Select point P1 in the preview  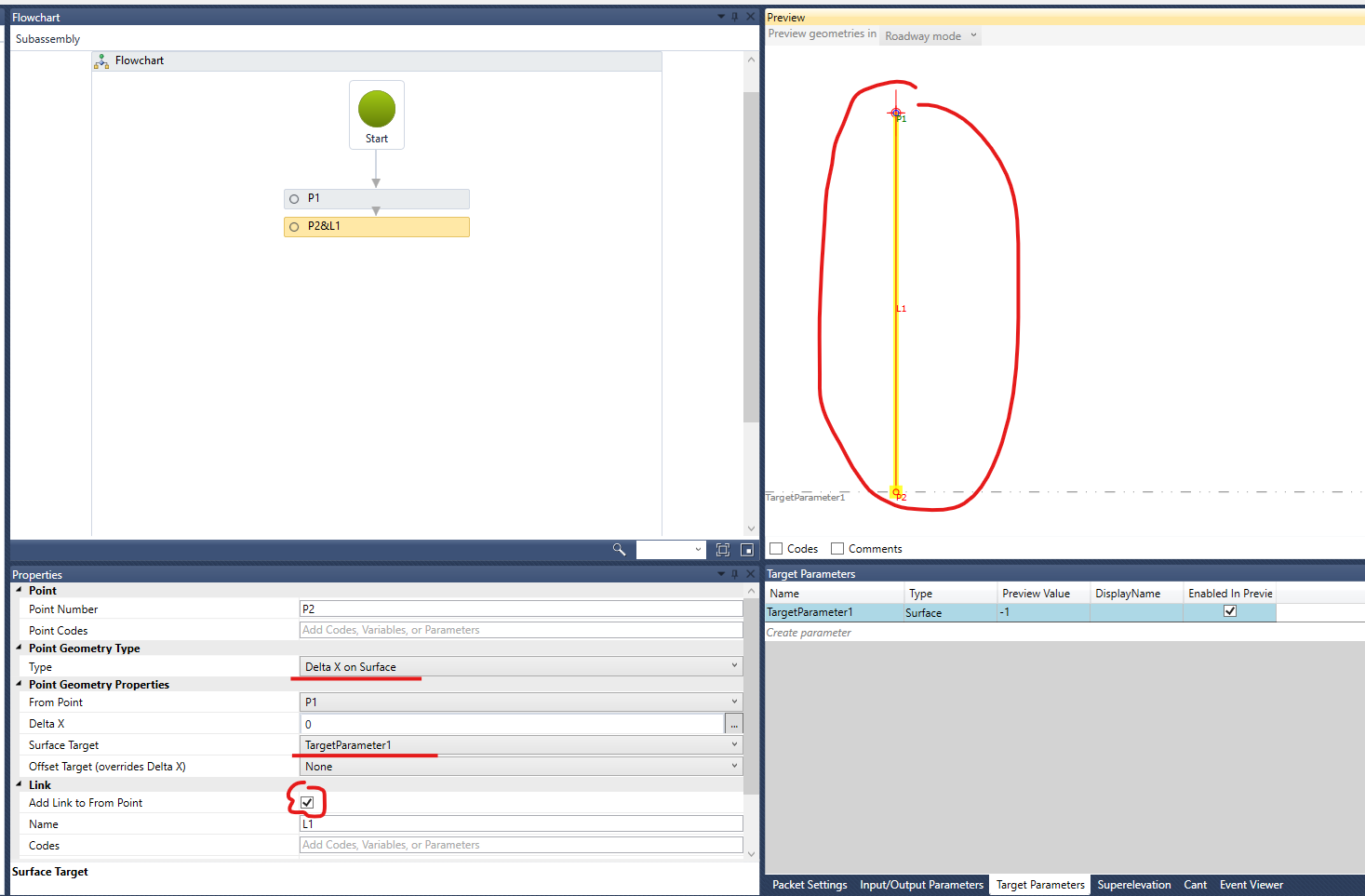896,114
